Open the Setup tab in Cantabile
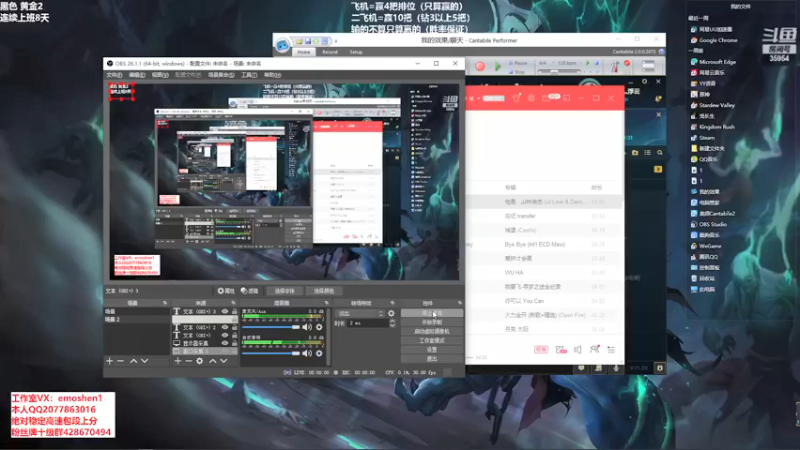The height and width of the screenshot is (450, 800). (x=356, y=52)
